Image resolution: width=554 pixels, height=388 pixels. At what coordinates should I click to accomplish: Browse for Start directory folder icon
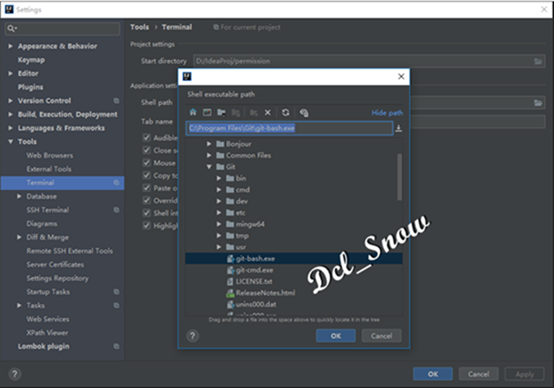tap(538, 61)
